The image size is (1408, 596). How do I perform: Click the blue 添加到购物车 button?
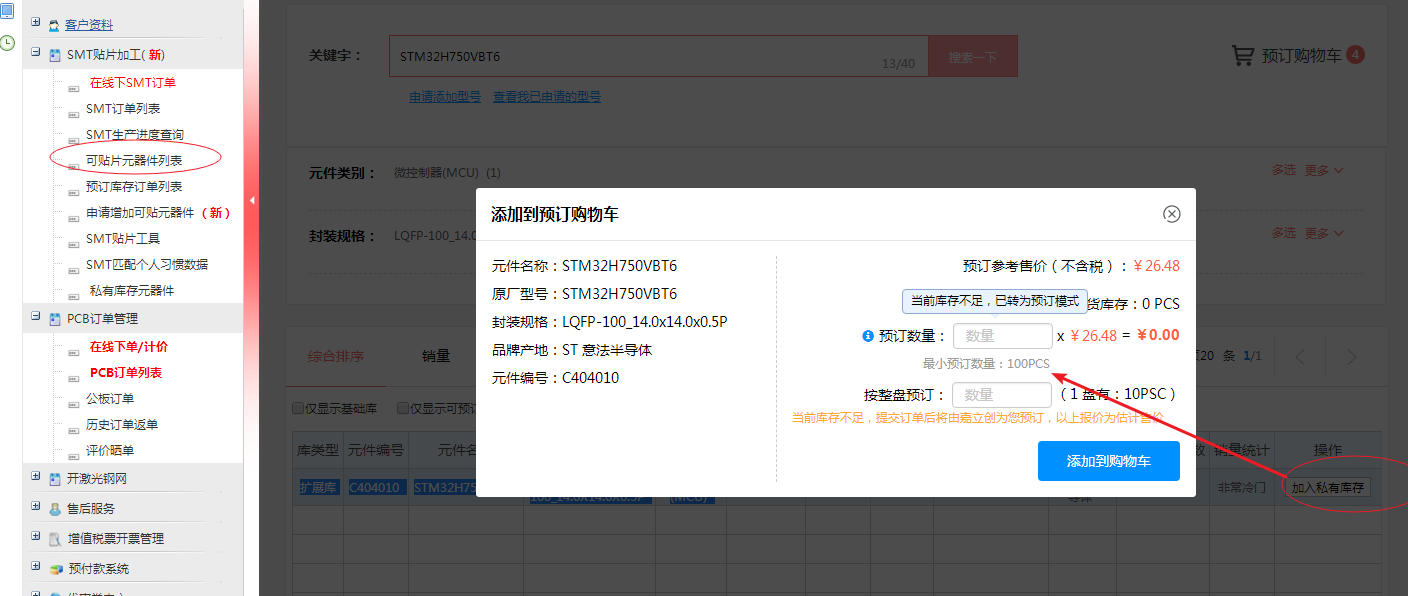pos(1108,461)
